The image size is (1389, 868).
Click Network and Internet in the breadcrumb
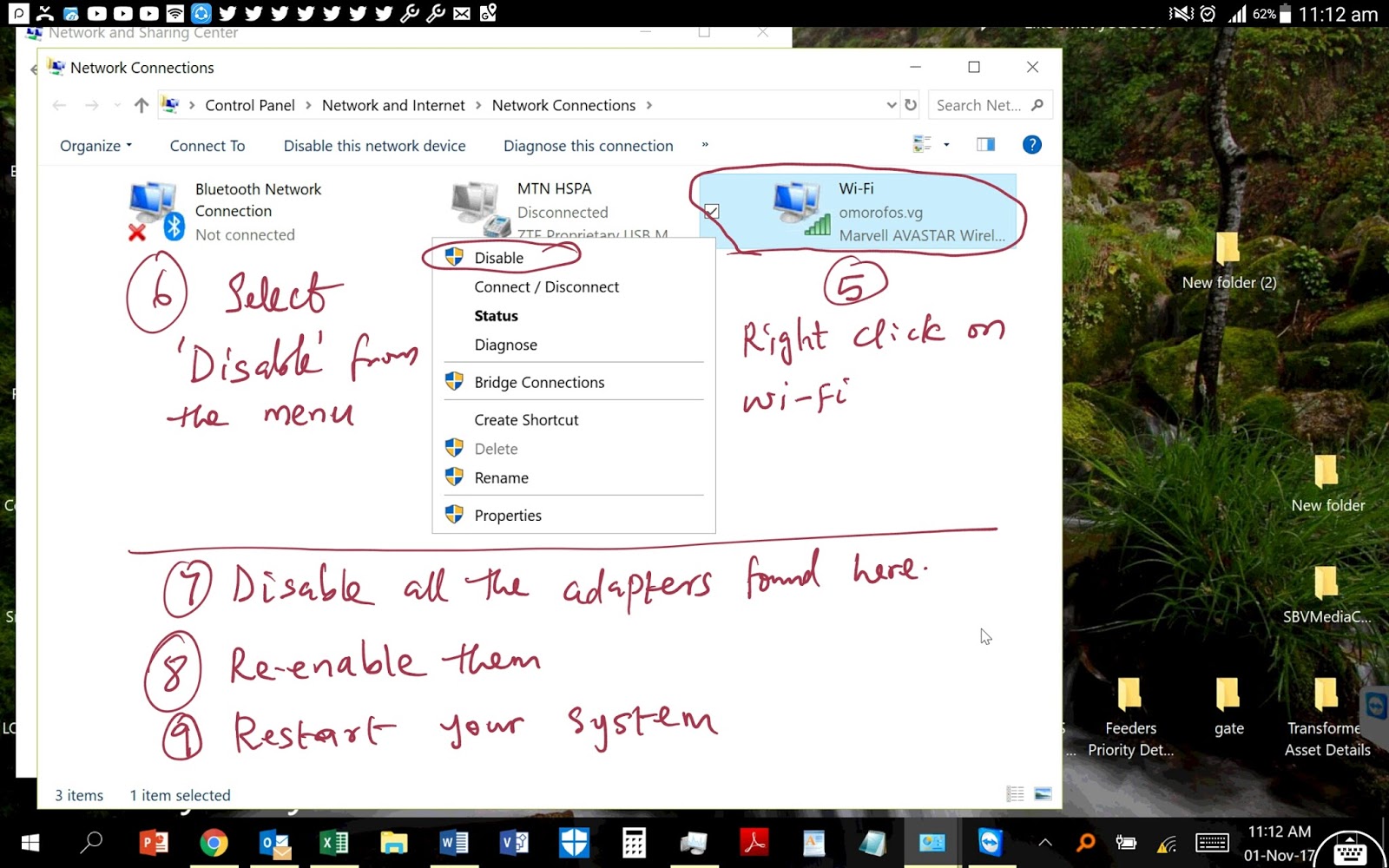click(392, 104)
